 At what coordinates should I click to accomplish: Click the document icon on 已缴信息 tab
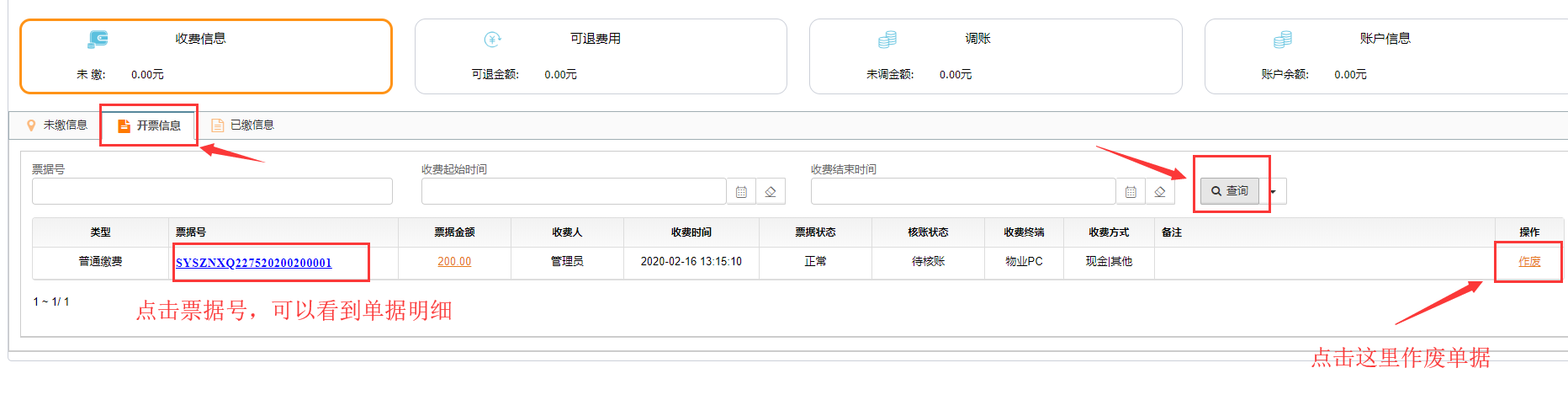(x=217, y=125)
